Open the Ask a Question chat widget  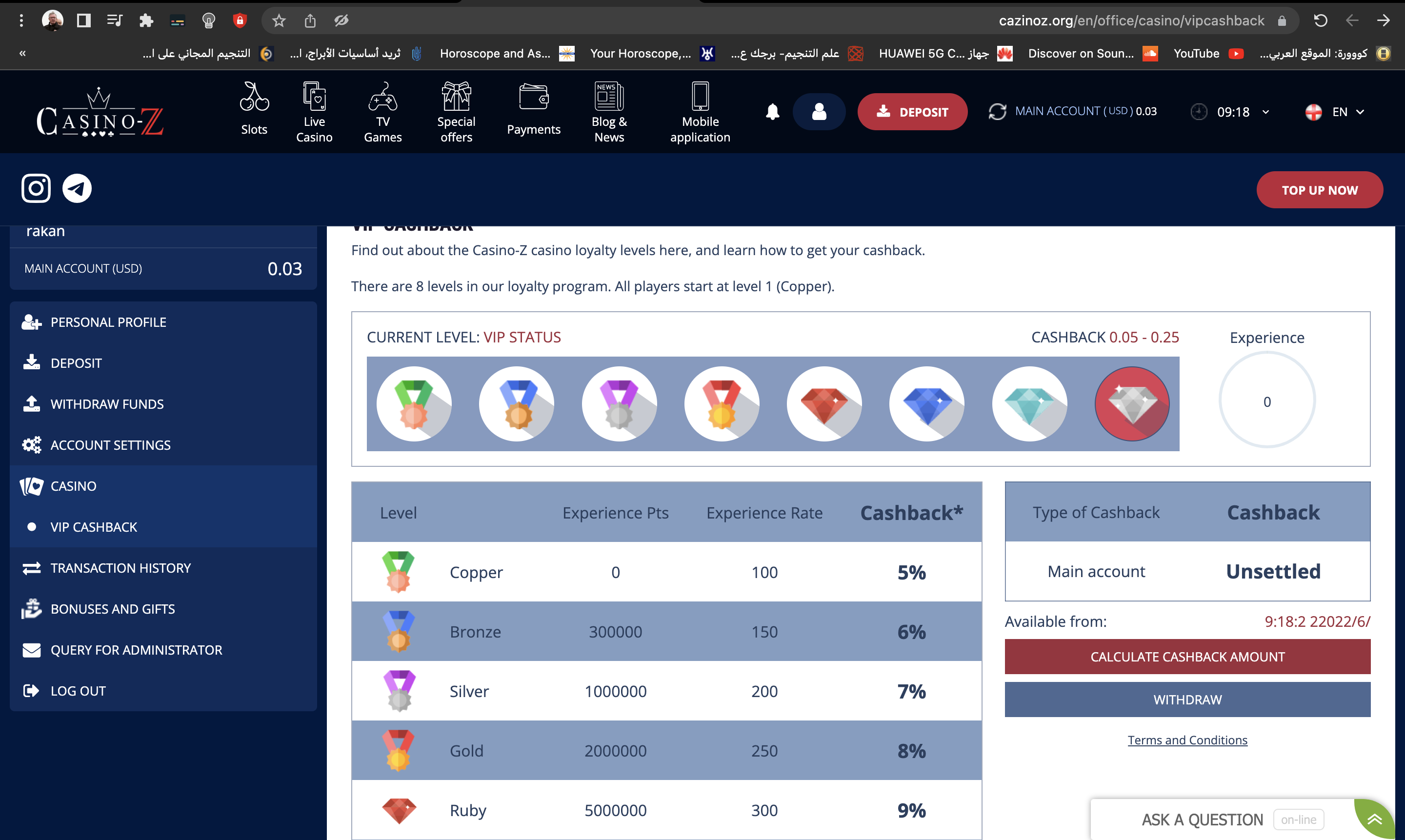click(x=1202, y=819)
